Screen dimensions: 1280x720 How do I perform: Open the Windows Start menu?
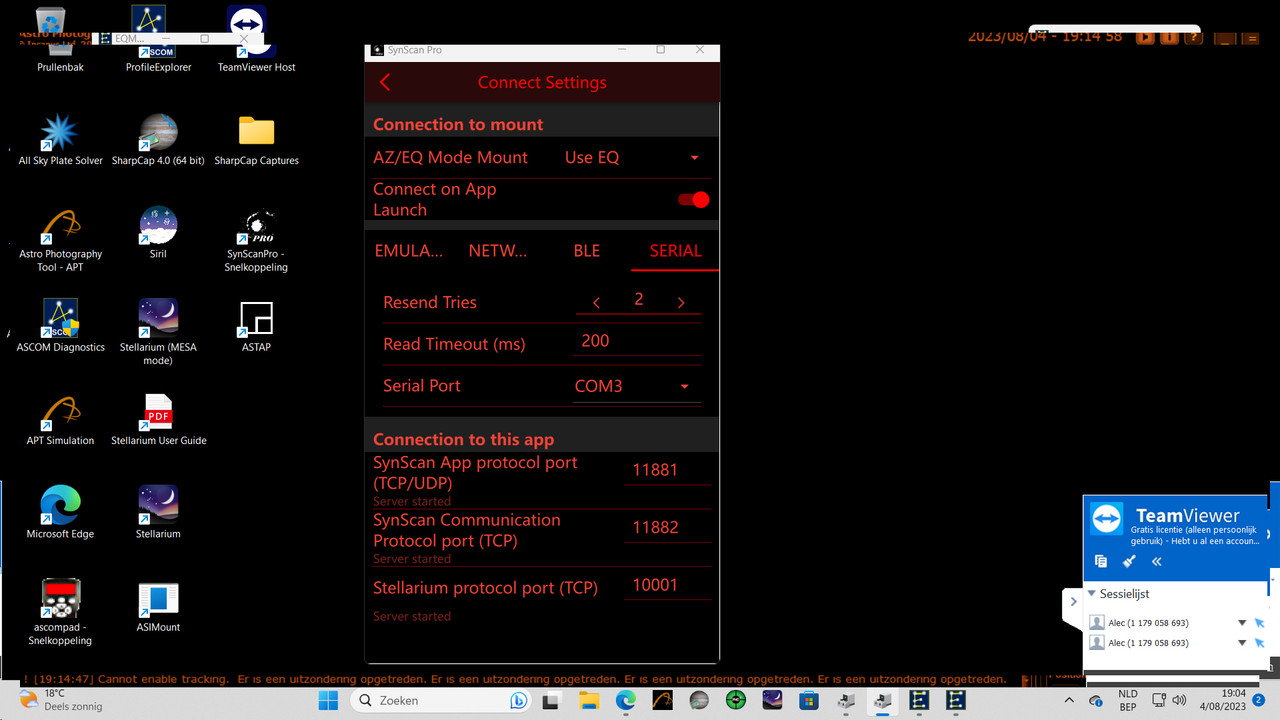(x=329, y=700)
